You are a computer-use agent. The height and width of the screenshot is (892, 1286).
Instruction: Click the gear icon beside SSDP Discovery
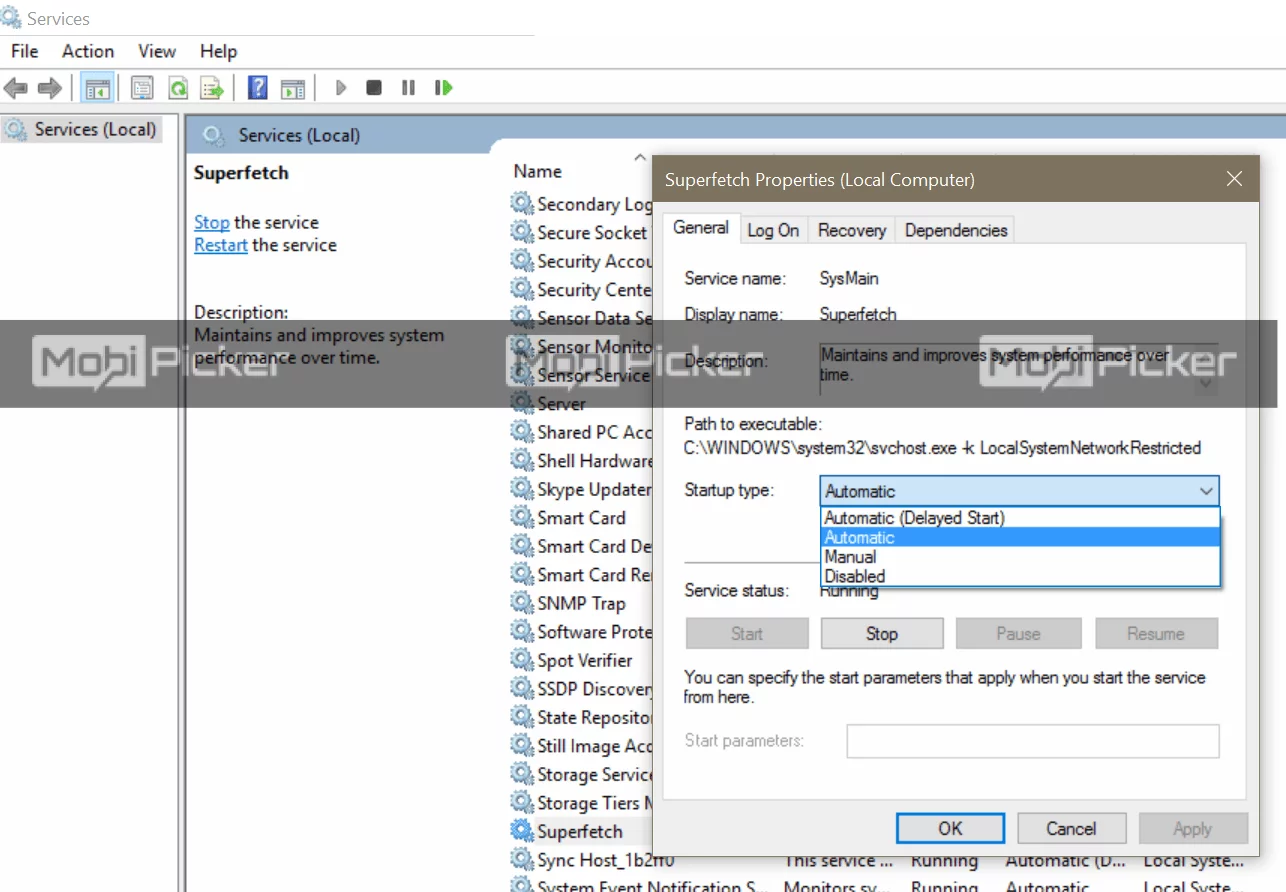522,689
